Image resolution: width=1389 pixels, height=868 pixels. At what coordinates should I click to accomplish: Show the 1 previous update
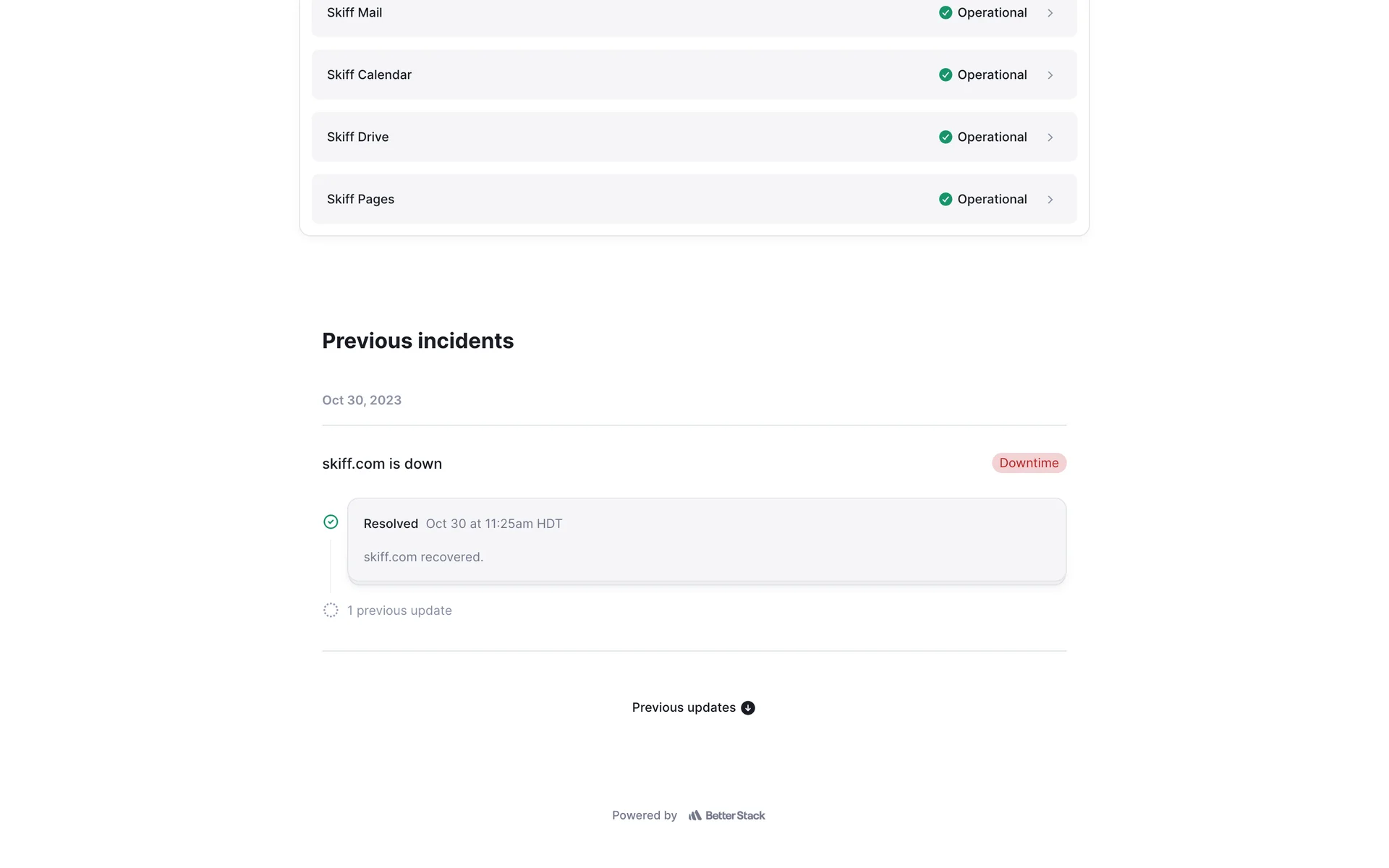[399, 610]
